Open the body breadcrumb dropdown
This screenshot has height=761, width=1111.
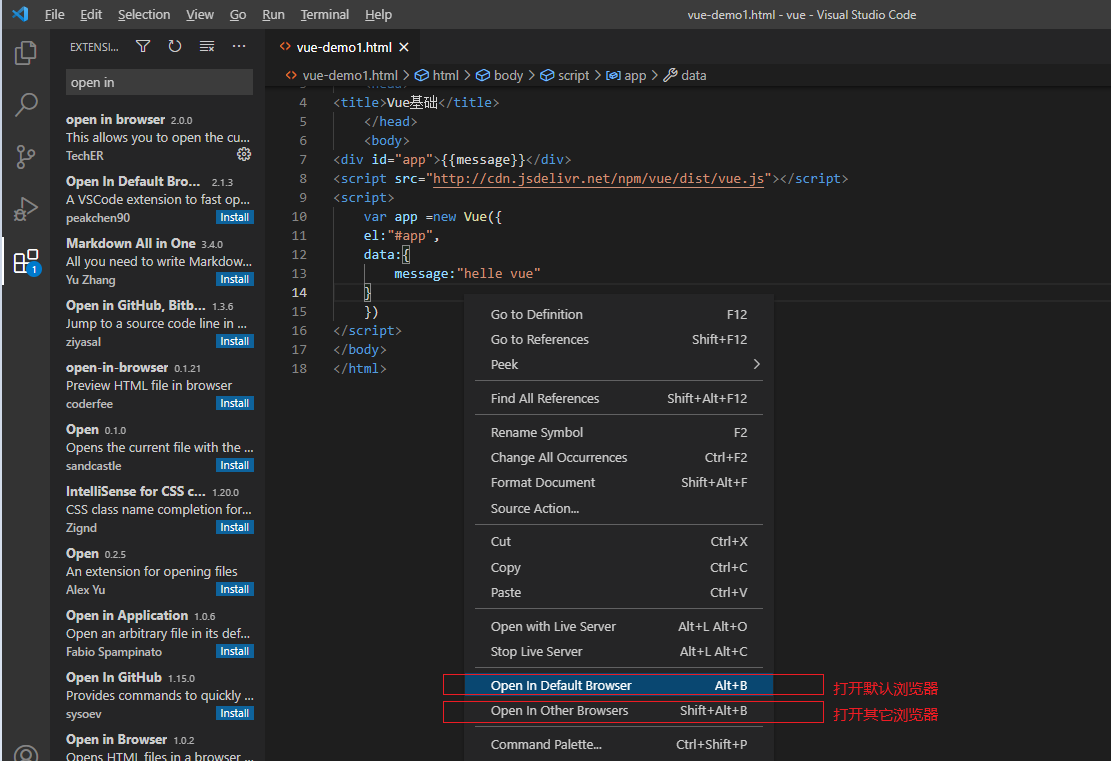coord(508,74)
